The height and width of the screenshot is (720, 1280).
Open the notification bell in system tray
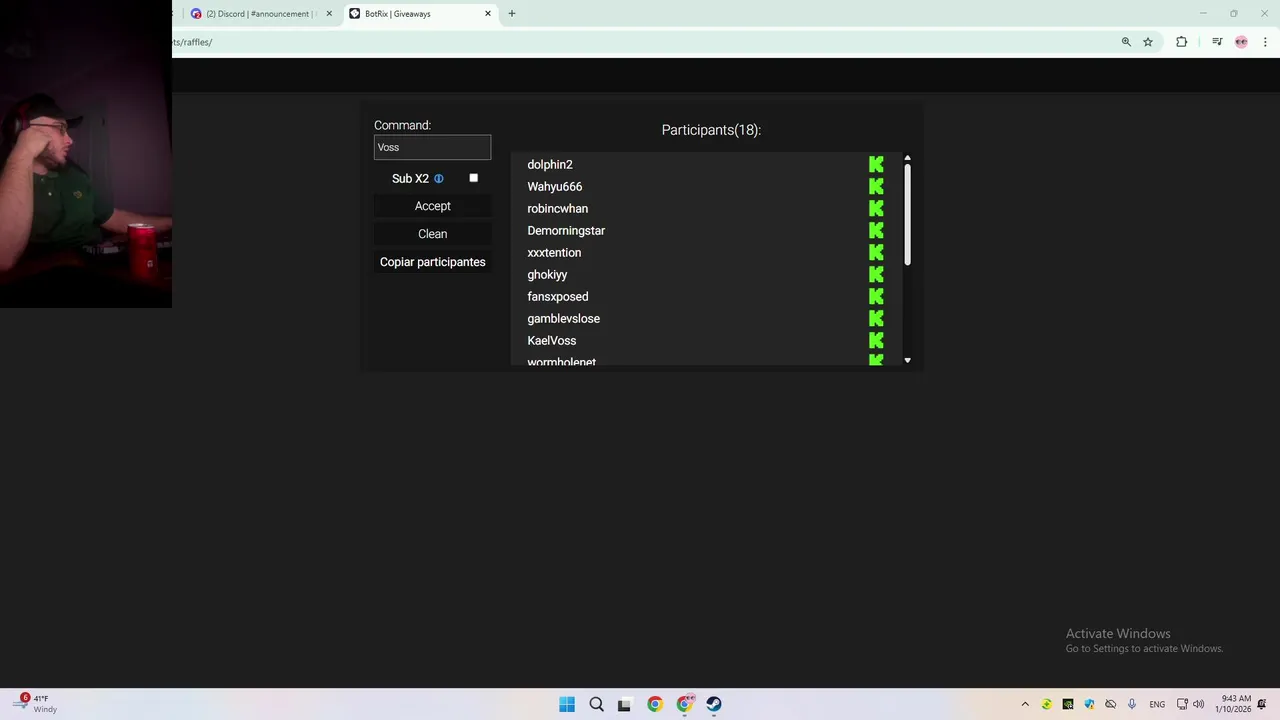1262,704
